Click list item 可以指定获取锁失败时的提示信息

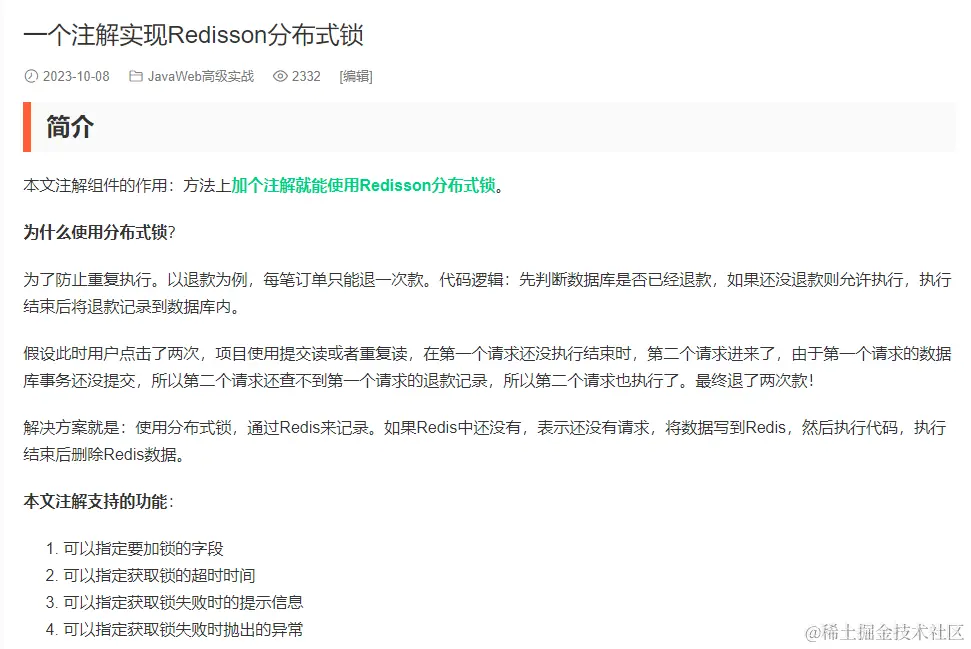(183, 603)
